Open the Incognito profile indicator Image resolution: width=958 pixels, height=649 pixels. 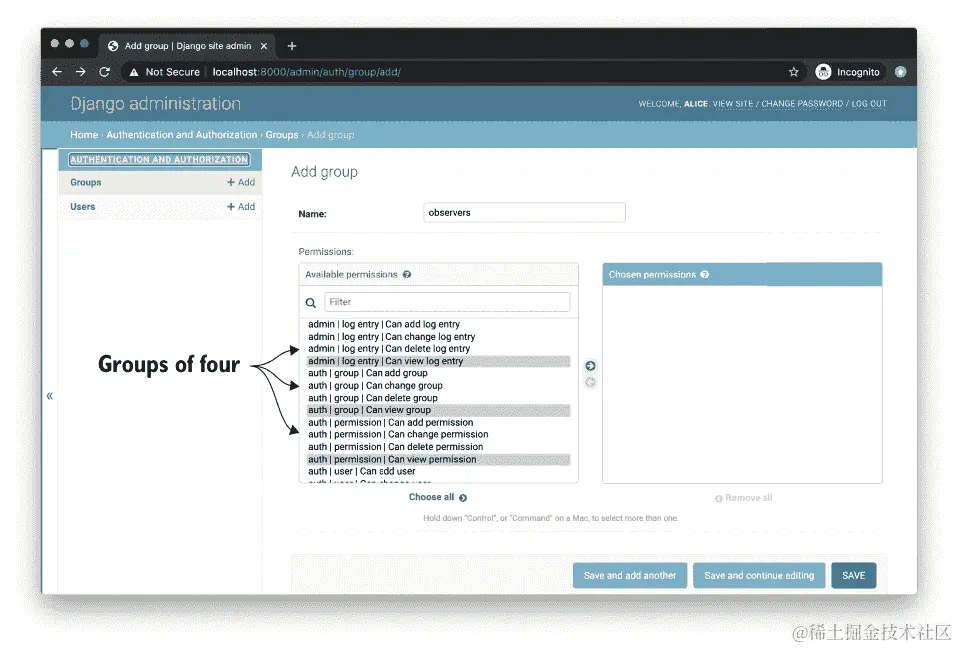pos(849,72)
